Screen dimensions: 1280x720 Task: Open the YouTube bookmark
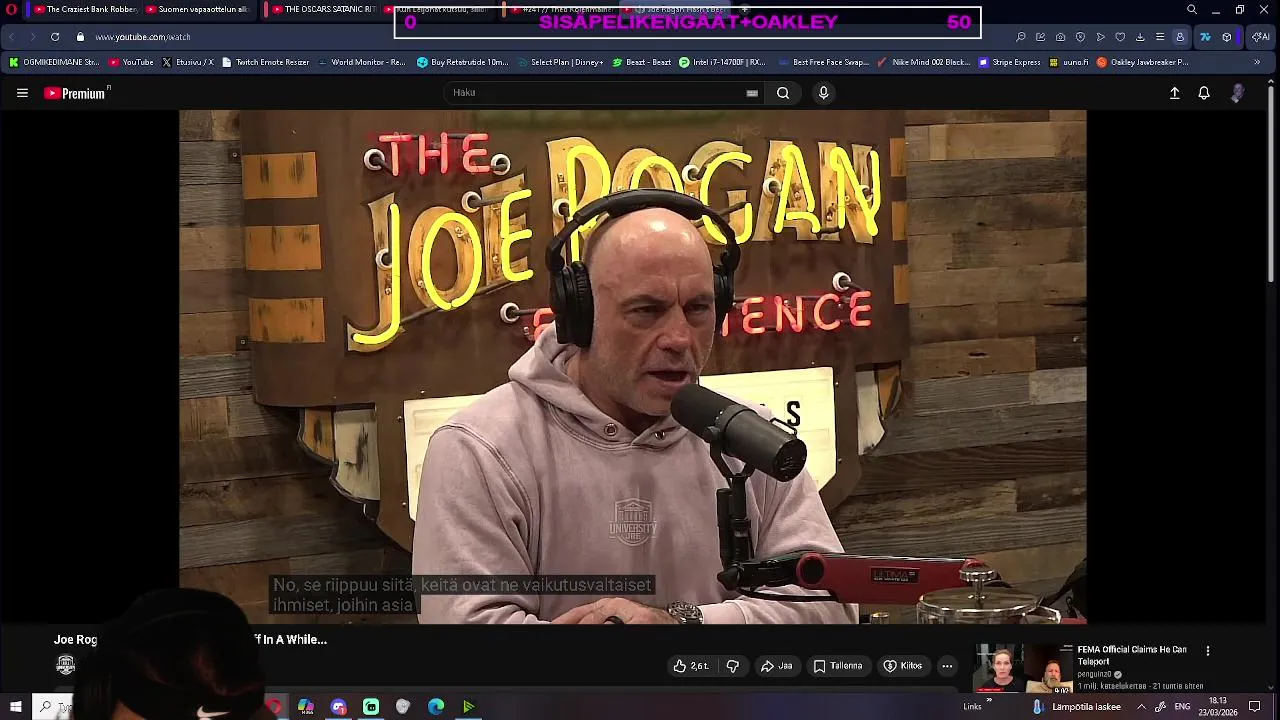coord(131,62)
